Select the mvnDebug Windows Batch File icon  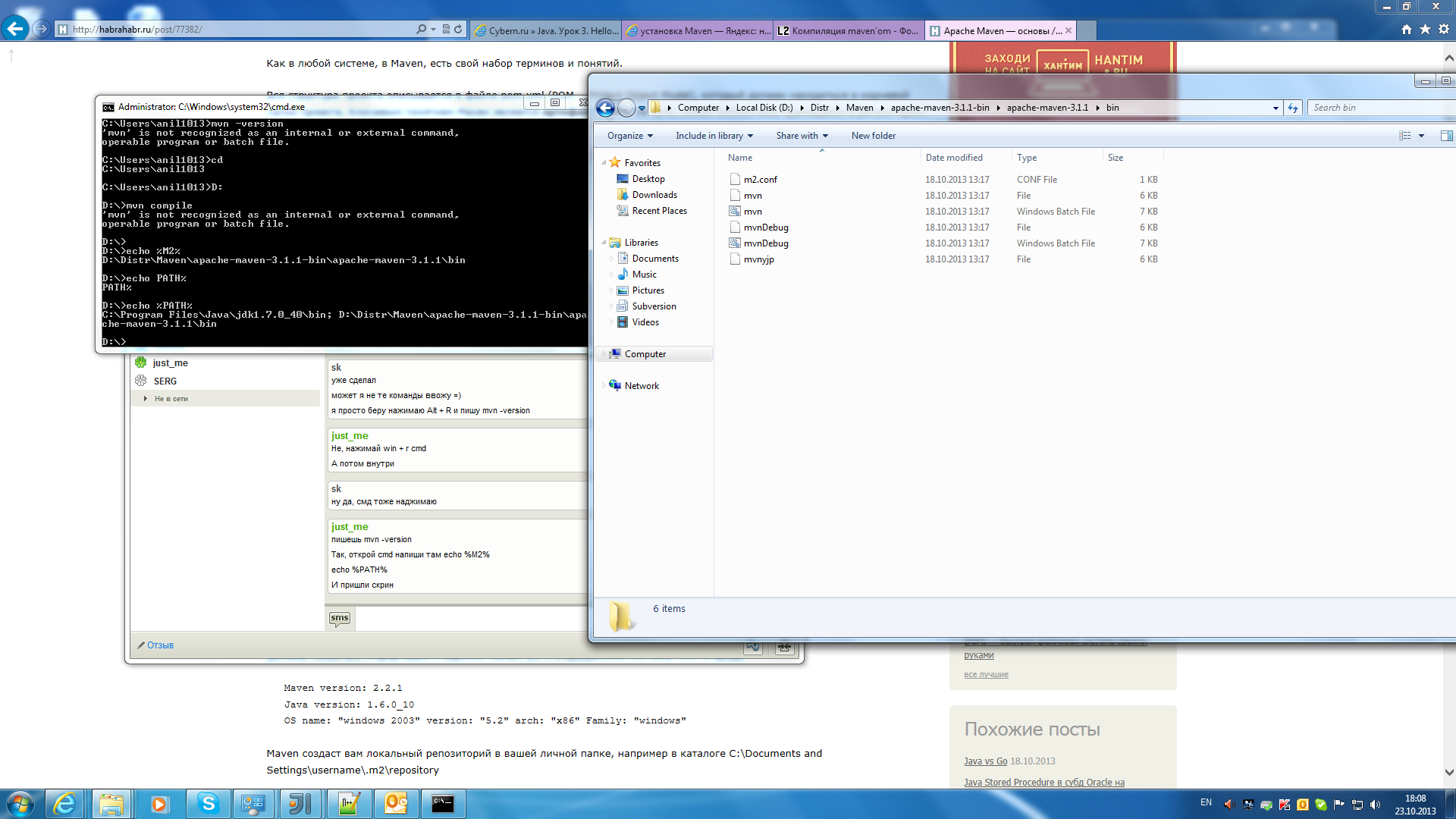[x=735, y=243]
